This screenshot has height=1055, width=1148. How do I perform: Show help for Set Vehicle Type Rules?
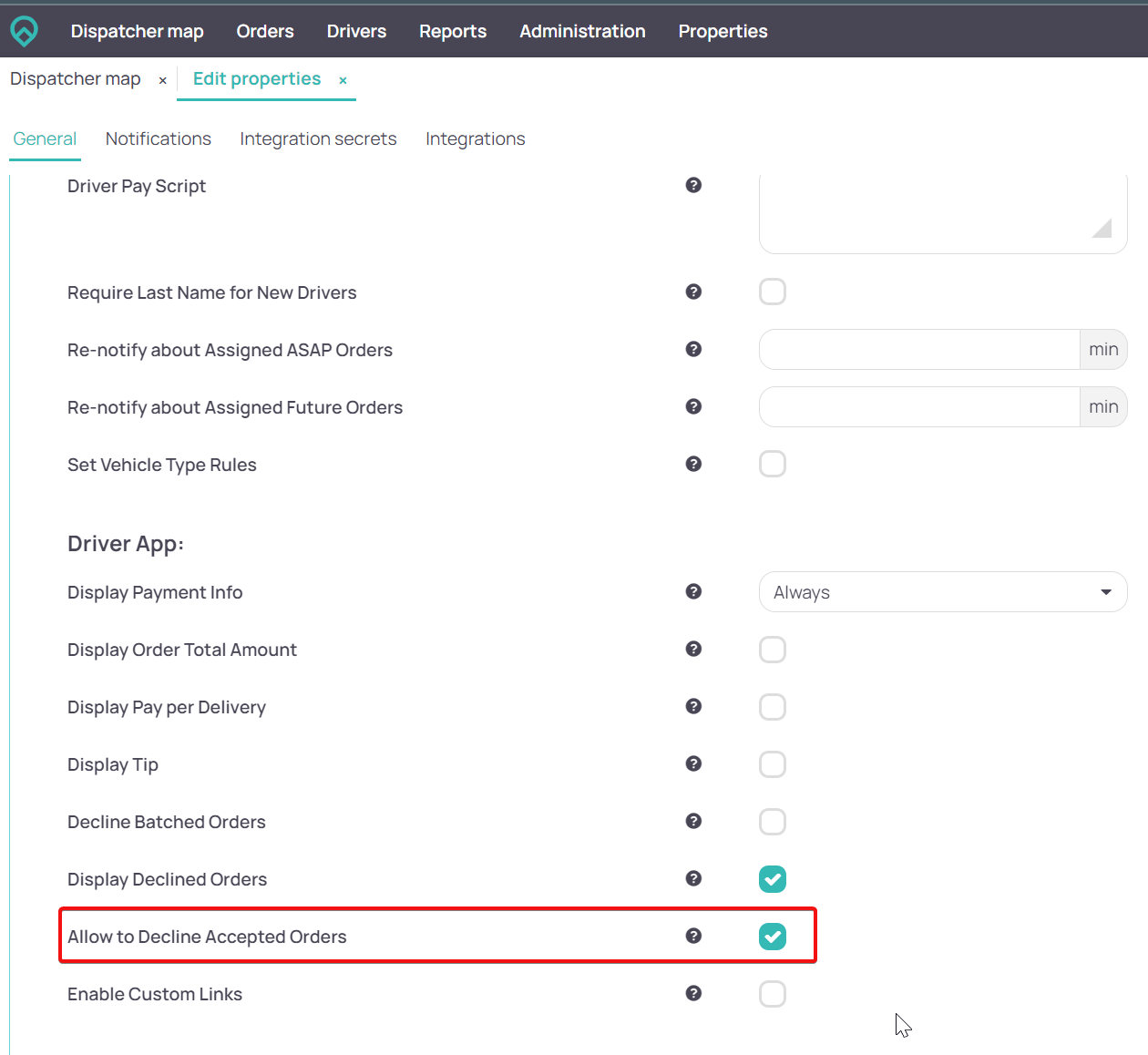click(x=693, y=464)
